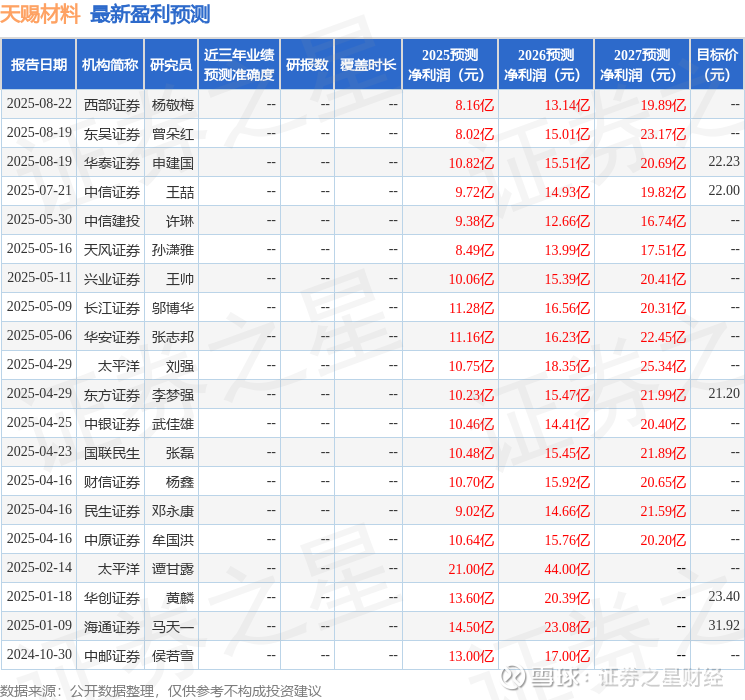This screenshot has height=700, width=745.
Task: Click analyst name 申建国
Action: [x=173, y=163]
